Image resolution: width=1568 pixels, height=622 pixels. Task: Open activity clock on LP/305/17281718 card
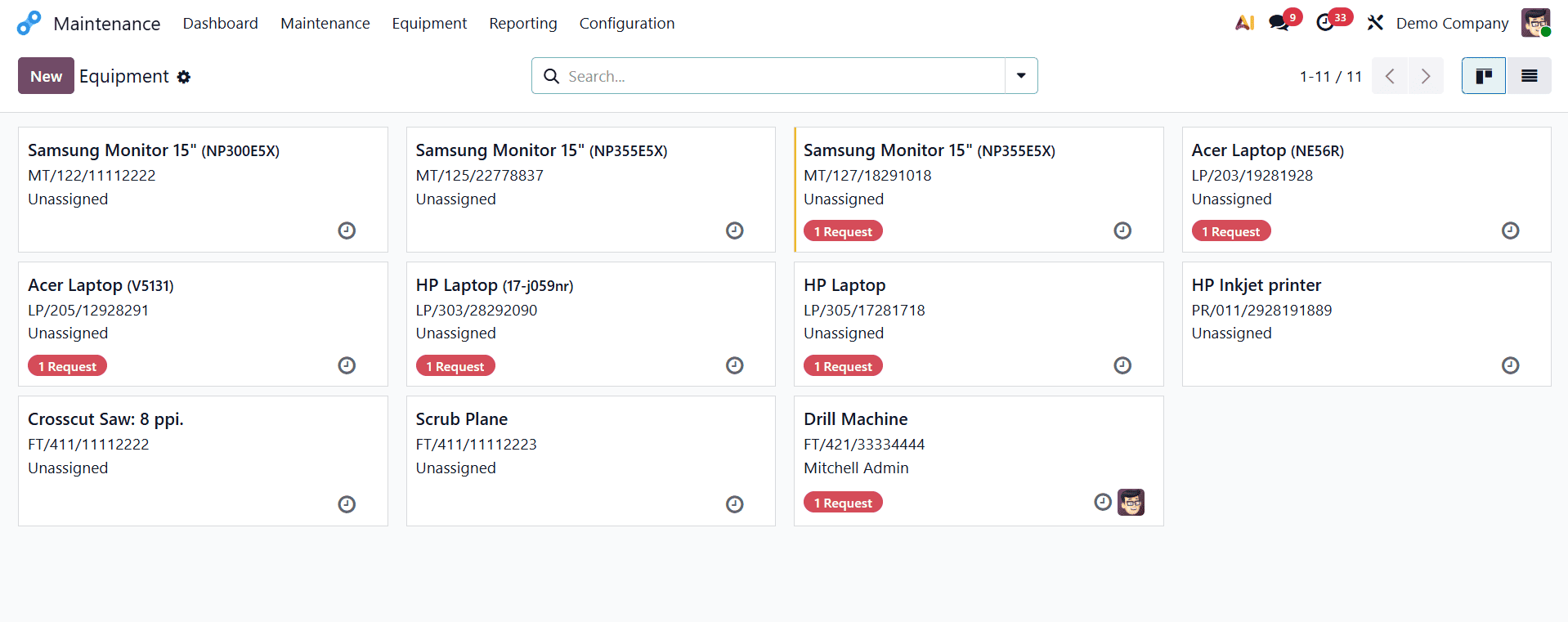[x=1122, y=365]
